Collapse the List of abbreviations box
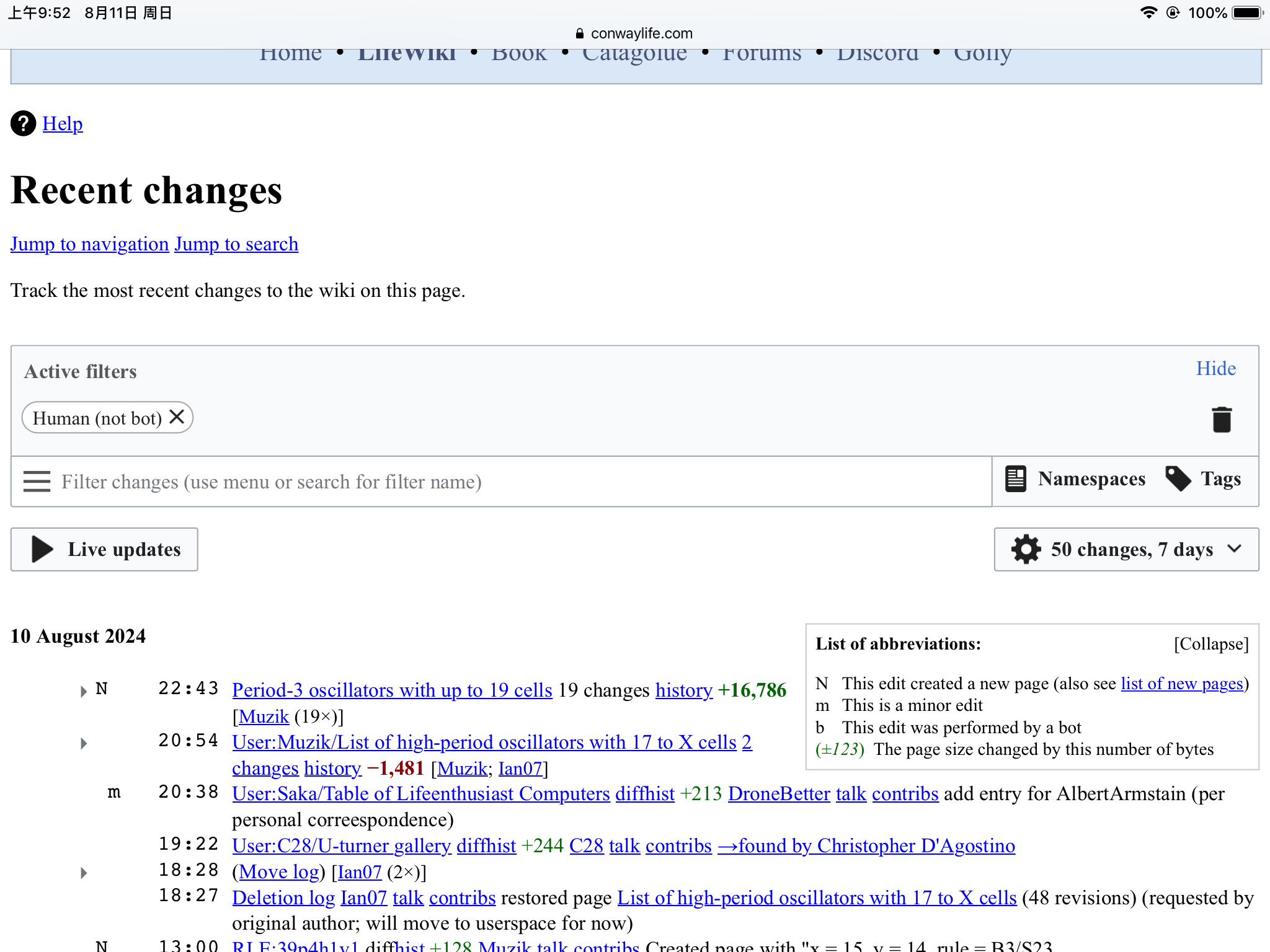The height and width of the screenshot is (952, 1270). click(1211, 644)
